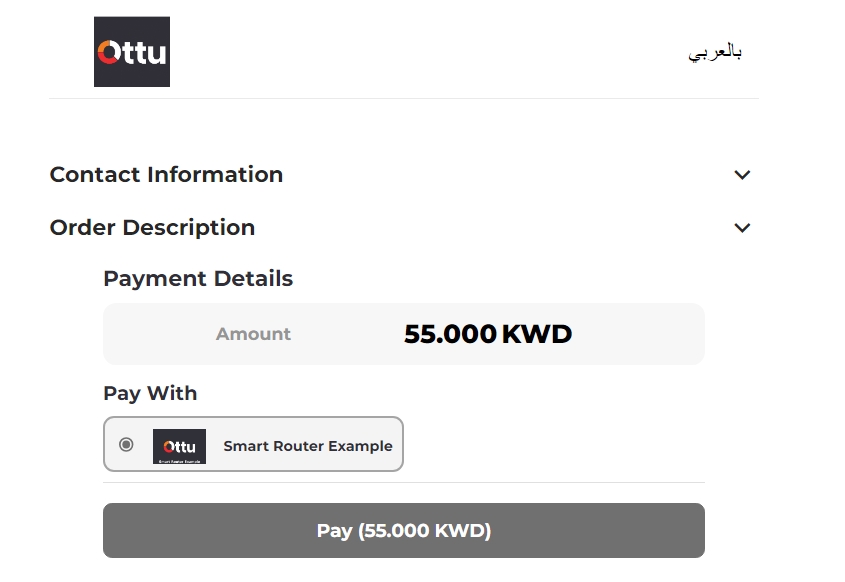Click the divider line above the Pay button
This screenshot has width=845, height=582.
click(x=404, y=483)
